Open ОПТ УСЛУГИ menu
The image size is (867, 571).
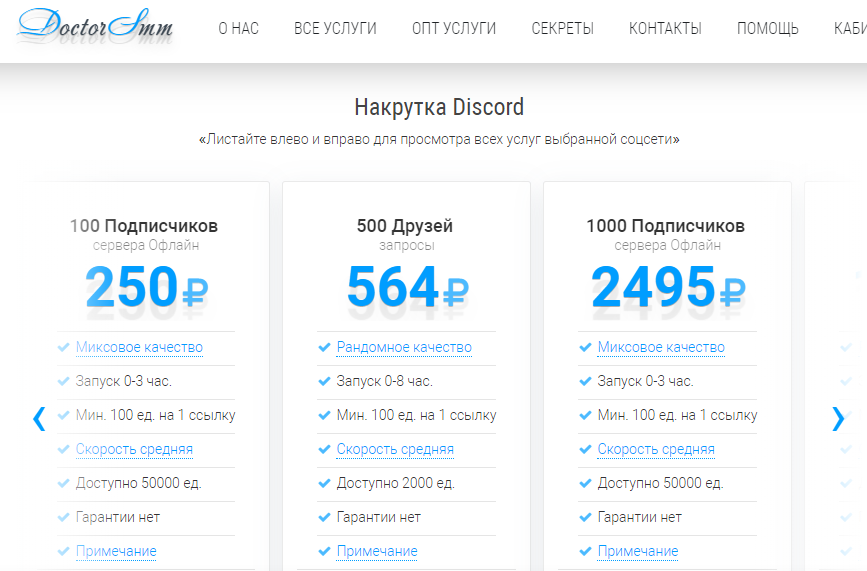tap(454, 28)
